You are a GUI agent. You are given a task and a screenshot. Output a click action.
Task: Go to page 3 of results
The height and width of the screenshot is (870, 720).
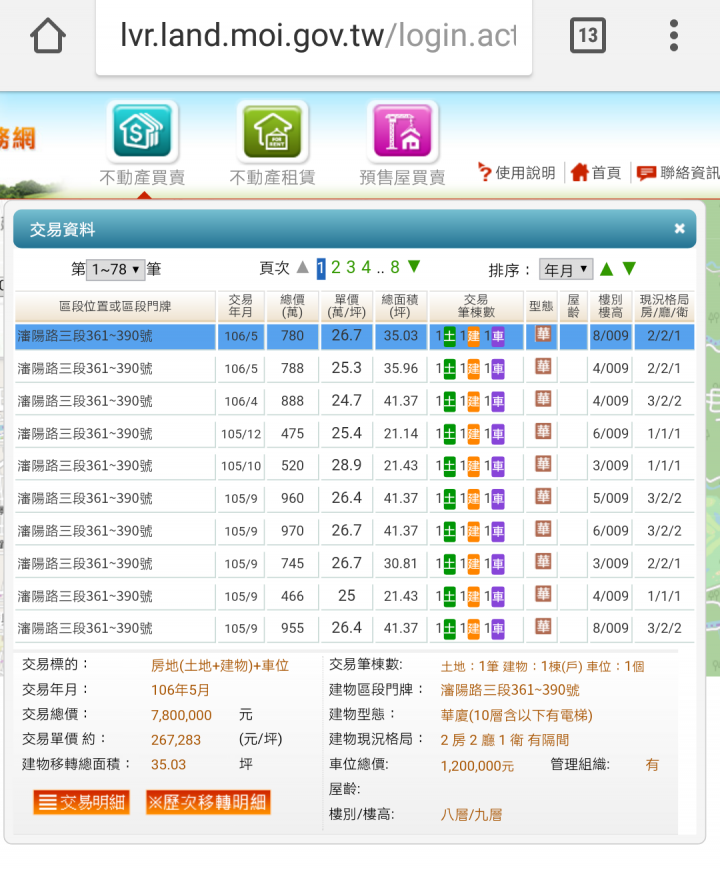[351, 267]
